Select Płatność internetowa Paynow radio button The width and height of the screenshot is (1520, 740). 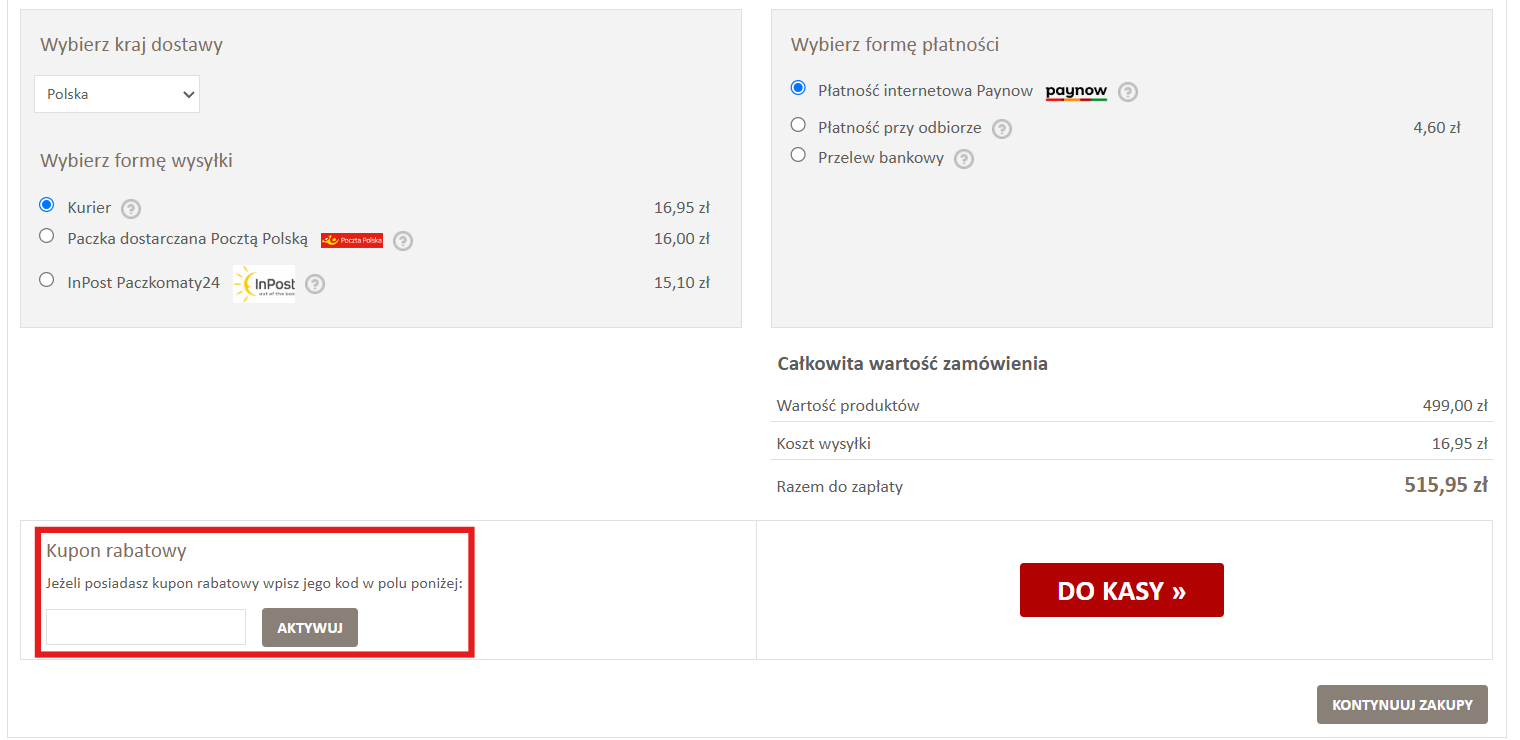798,88
